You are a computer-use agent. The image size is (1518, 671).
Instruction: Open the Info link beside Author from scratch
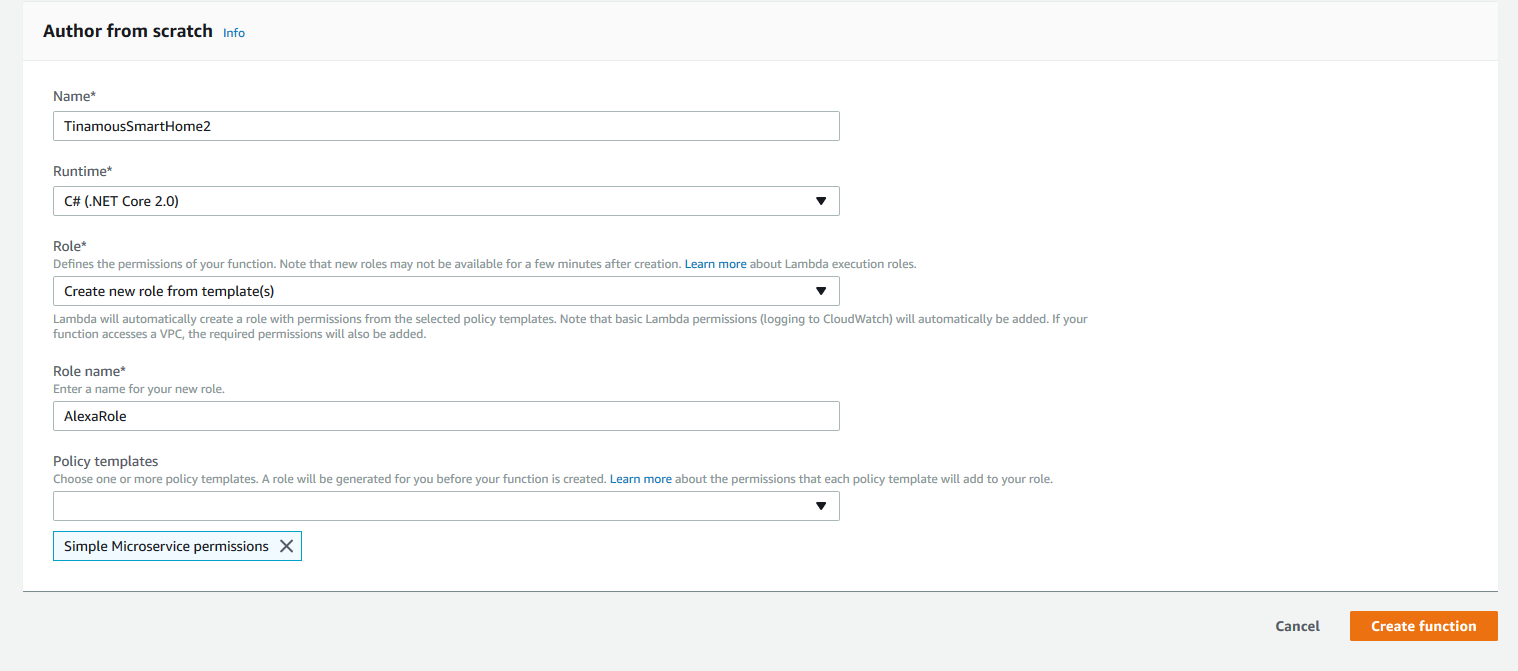[234, 33]
